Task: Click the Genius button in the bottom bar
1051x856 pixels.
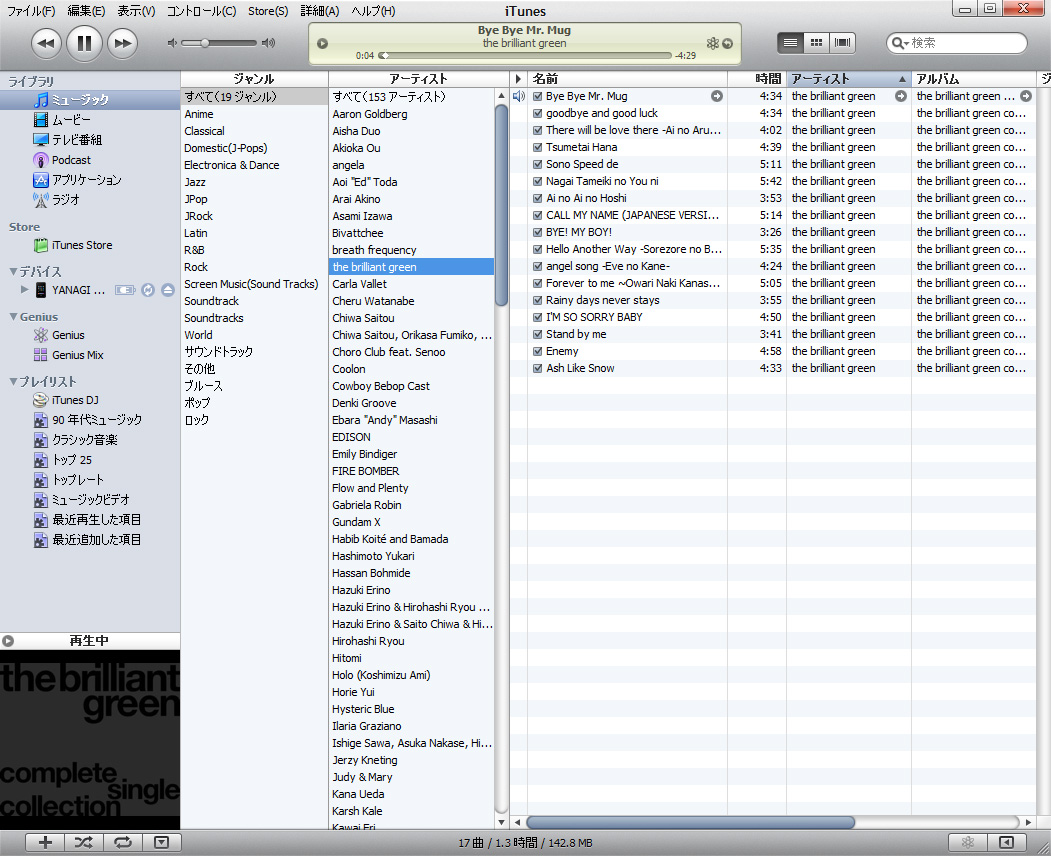Action: tap(968, 843)
